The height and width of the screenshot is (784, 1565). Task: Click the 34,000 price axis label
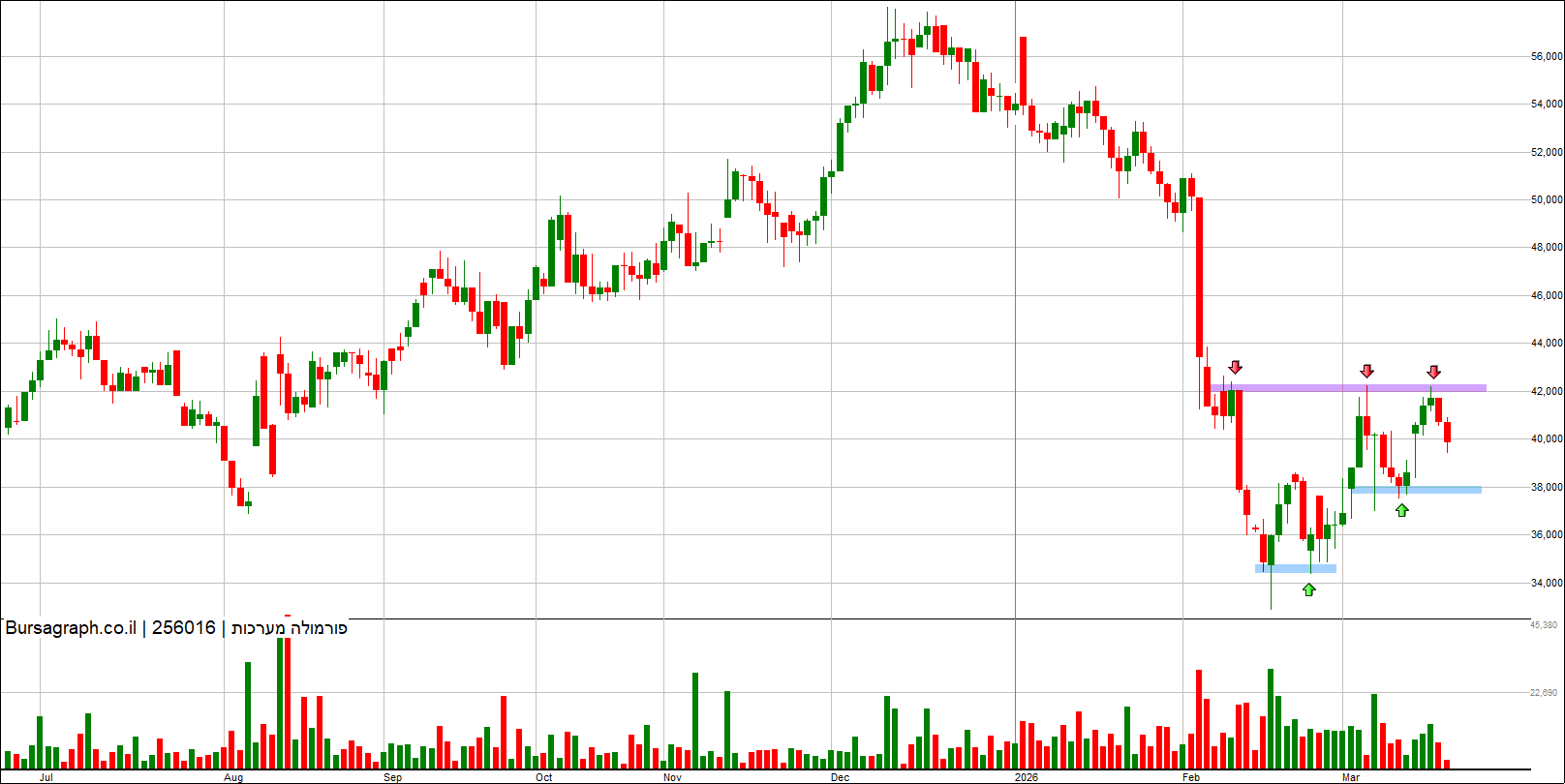pos(1547,583)
